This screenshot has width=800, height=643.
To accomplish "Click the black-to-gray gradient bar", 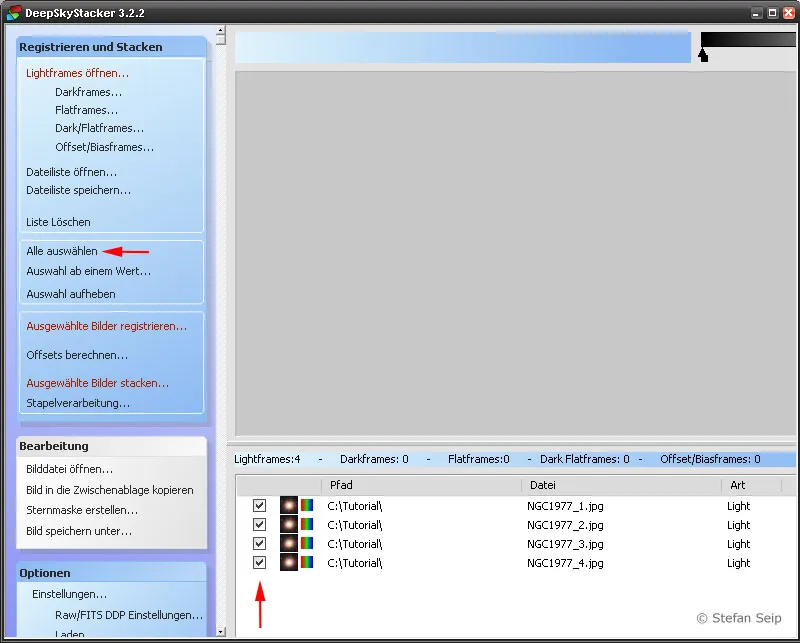I will (748, 39).
